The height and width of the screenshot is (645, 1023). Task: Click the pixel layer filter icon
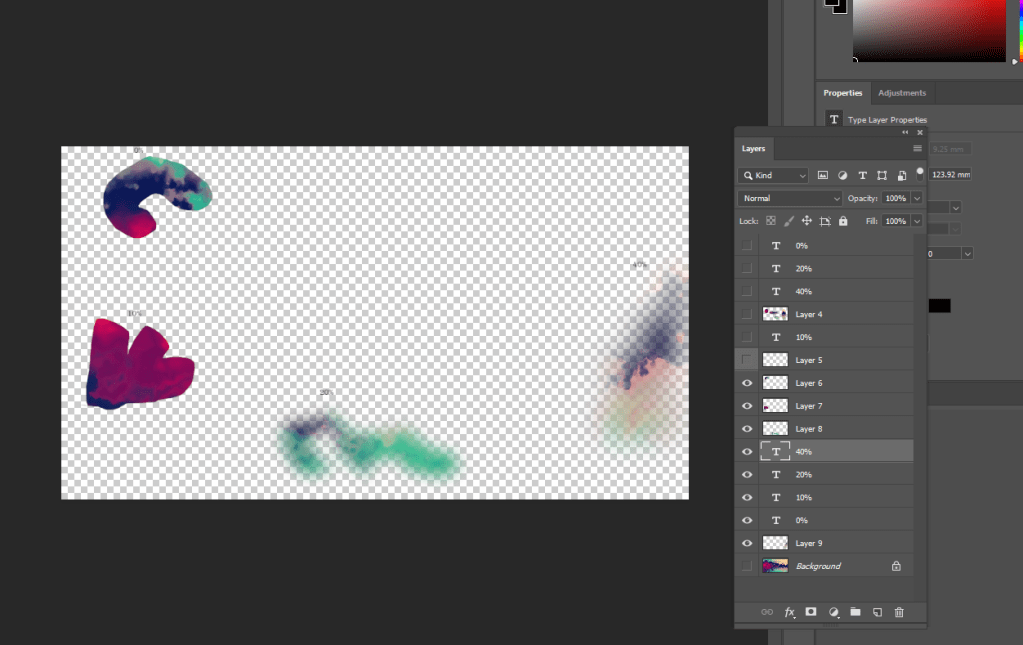(x=823, y=175)
